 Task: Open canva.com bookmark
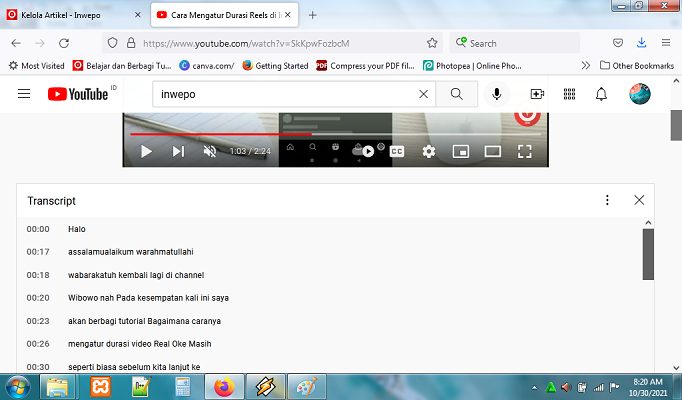click(207, 66)
